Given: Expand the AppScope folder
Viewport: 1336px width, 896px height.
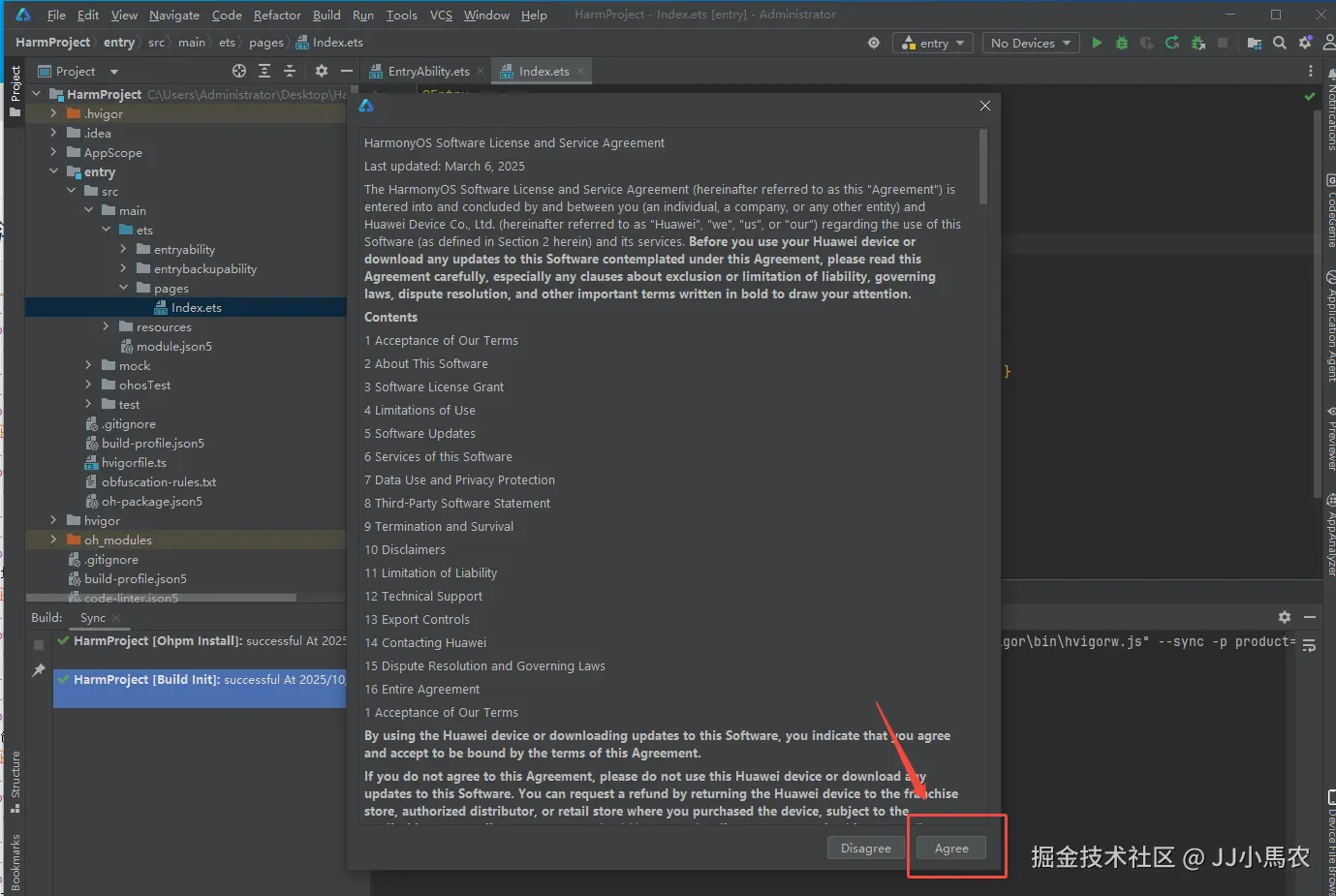Looking at the screenshot, I should point(53,152).
